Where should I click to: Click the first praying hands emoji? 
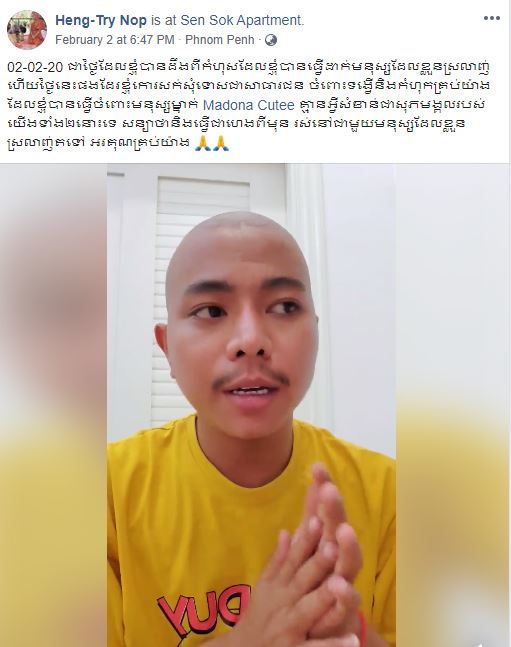pos(202,143)
